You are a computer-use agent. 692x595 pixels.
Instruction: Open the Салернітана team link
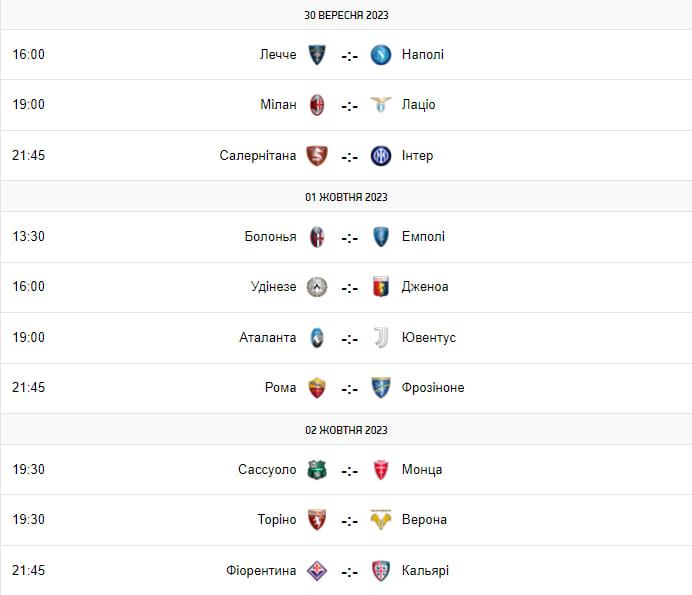click(x=258, y=156)
